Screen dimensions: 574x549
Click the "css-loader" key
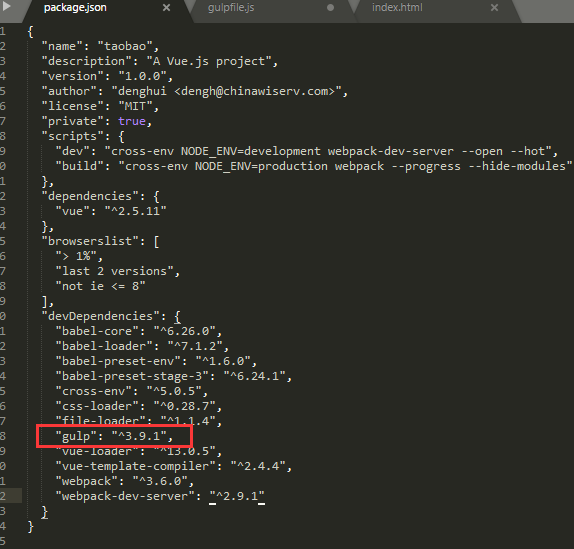point(97,406)
